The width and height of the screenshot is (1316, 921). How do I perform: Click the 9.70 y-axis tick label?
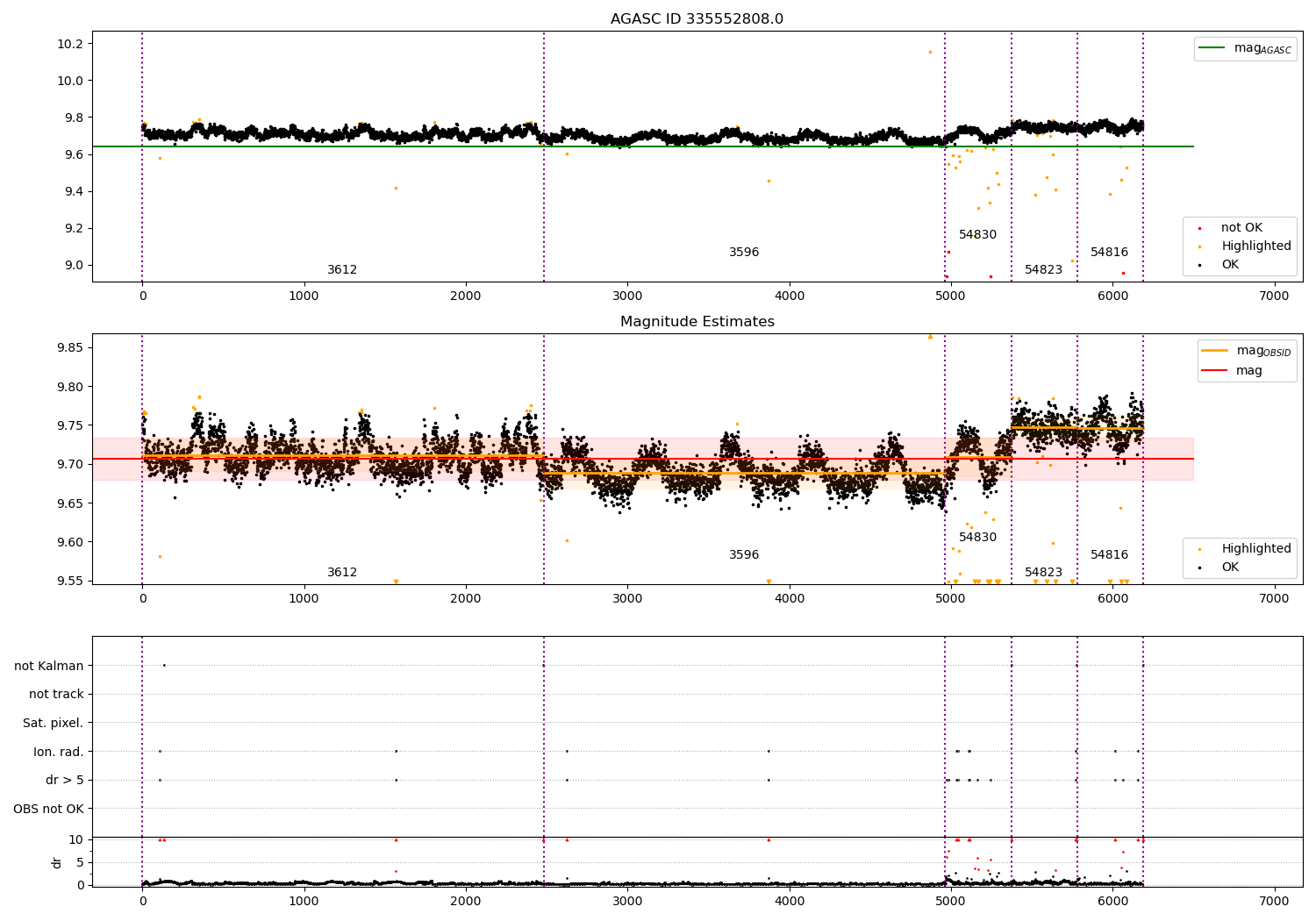(x=69, y=464)
